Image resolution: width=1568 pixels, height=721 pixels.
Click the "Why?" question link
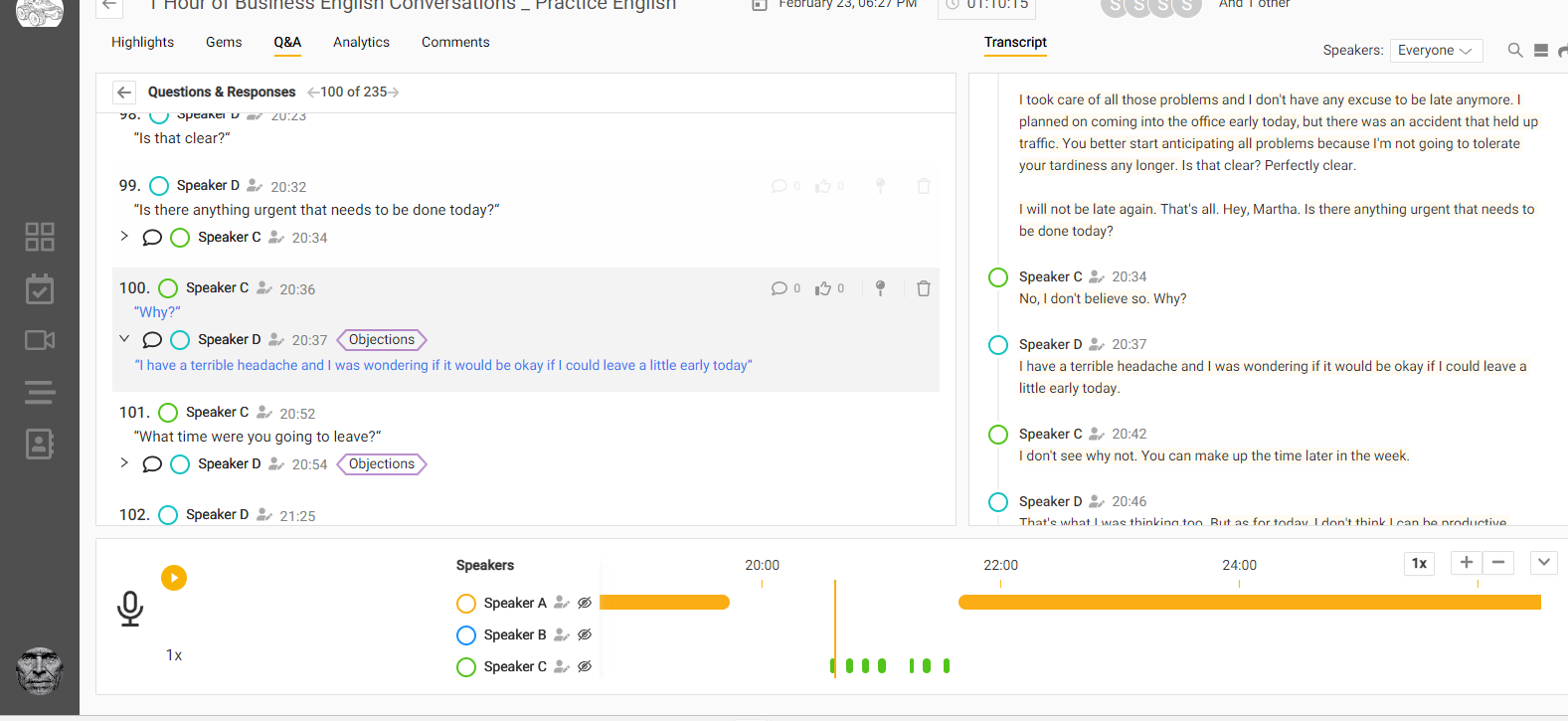pyautogui.click(x=157, y=312)
